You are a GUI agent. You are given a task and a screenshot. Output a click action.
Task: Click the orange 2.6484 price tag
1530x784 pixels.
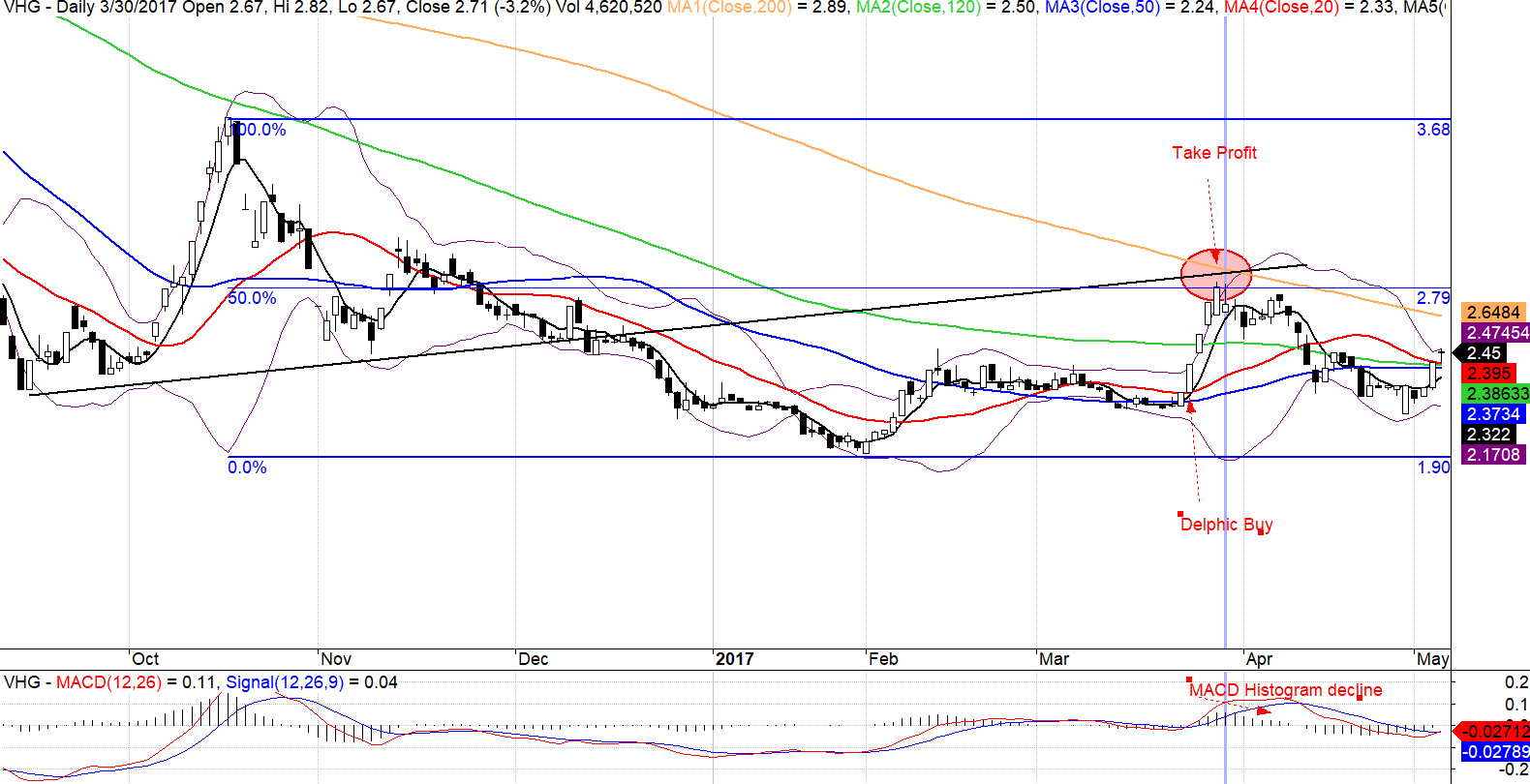pos(1493,312)
